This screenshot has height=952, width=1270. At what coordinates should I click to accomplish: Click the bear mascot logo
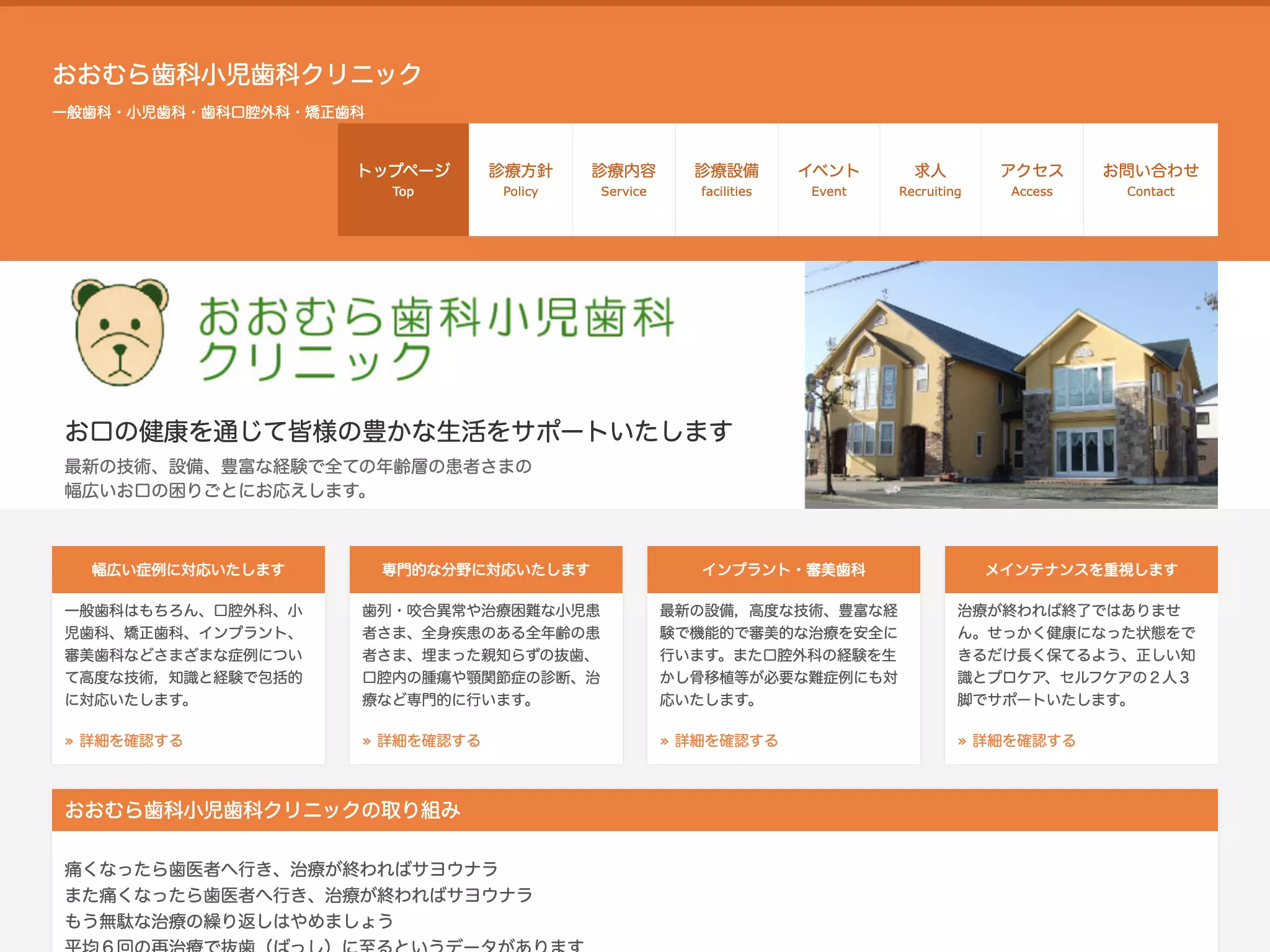point(120,332)
